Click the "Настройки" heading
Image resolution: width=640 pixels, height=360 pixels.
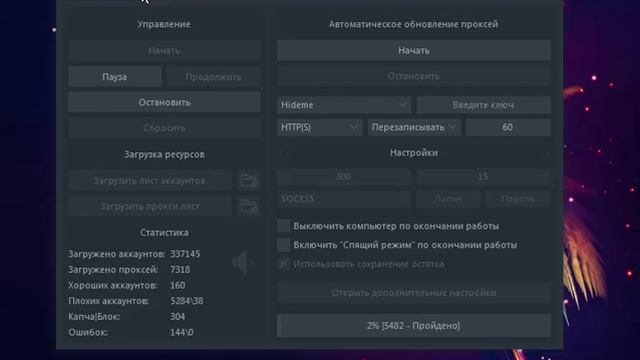click(x=413, y=153)
